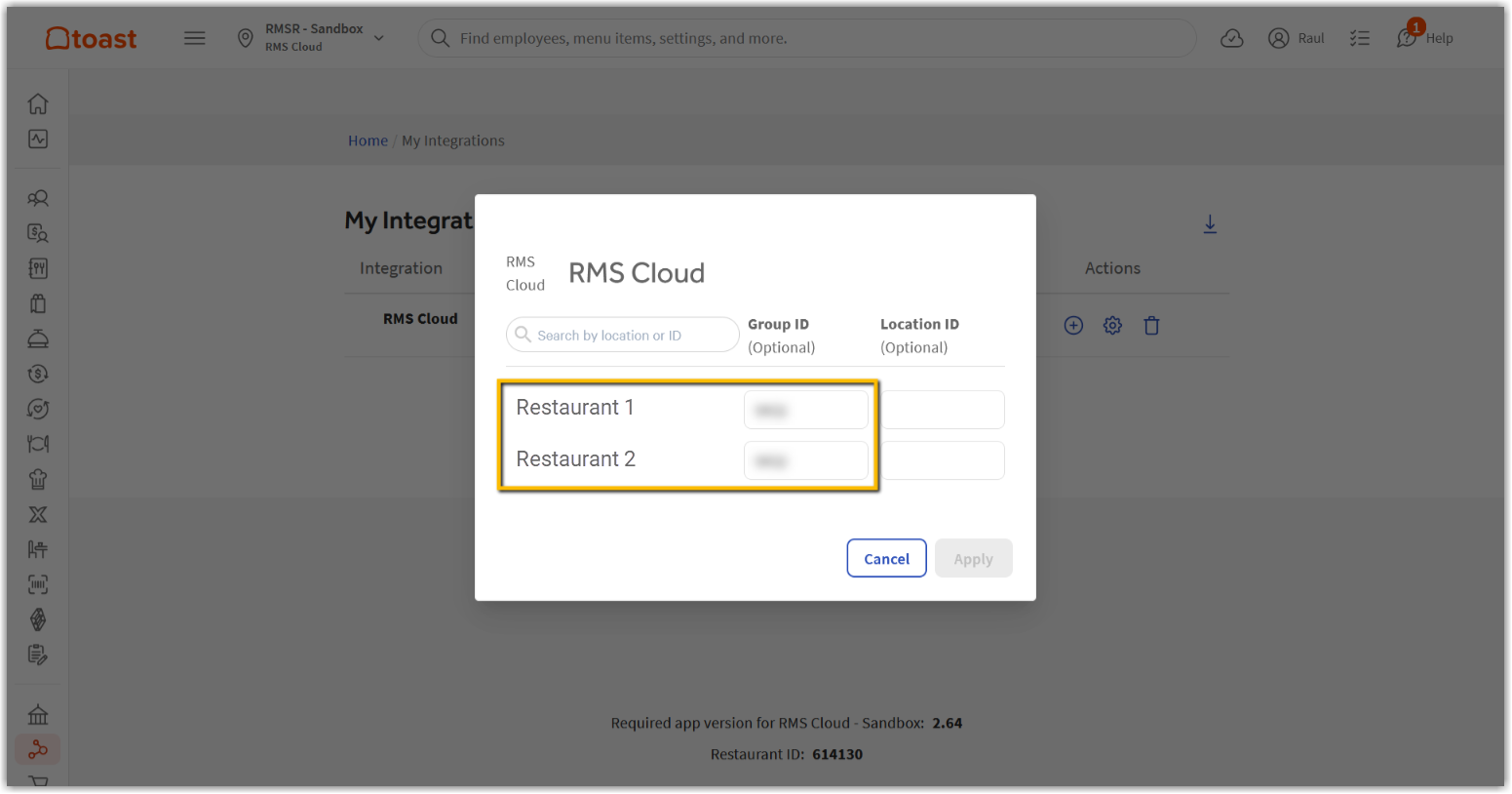Image resolution: width=1512 pixels, height=794 pixels.
Task: Open the barcode scanner sidebar icon
Action: [38, 584]
